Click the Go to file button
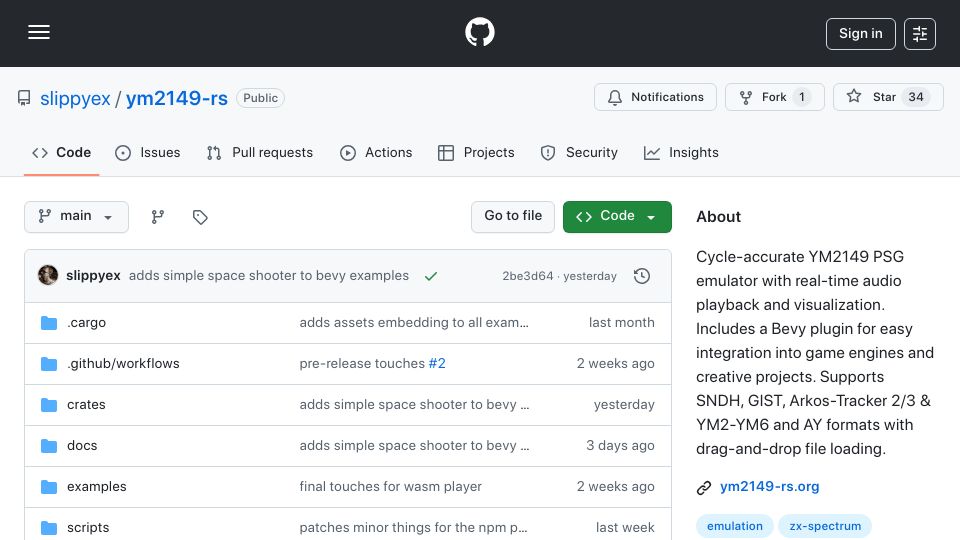 [513, 217]
